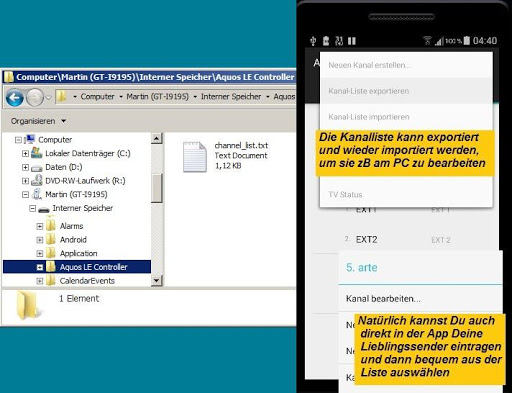
Task: Select the DVD-RW-Laufwerk (R:) drive icon
Action: pos(36,180)
